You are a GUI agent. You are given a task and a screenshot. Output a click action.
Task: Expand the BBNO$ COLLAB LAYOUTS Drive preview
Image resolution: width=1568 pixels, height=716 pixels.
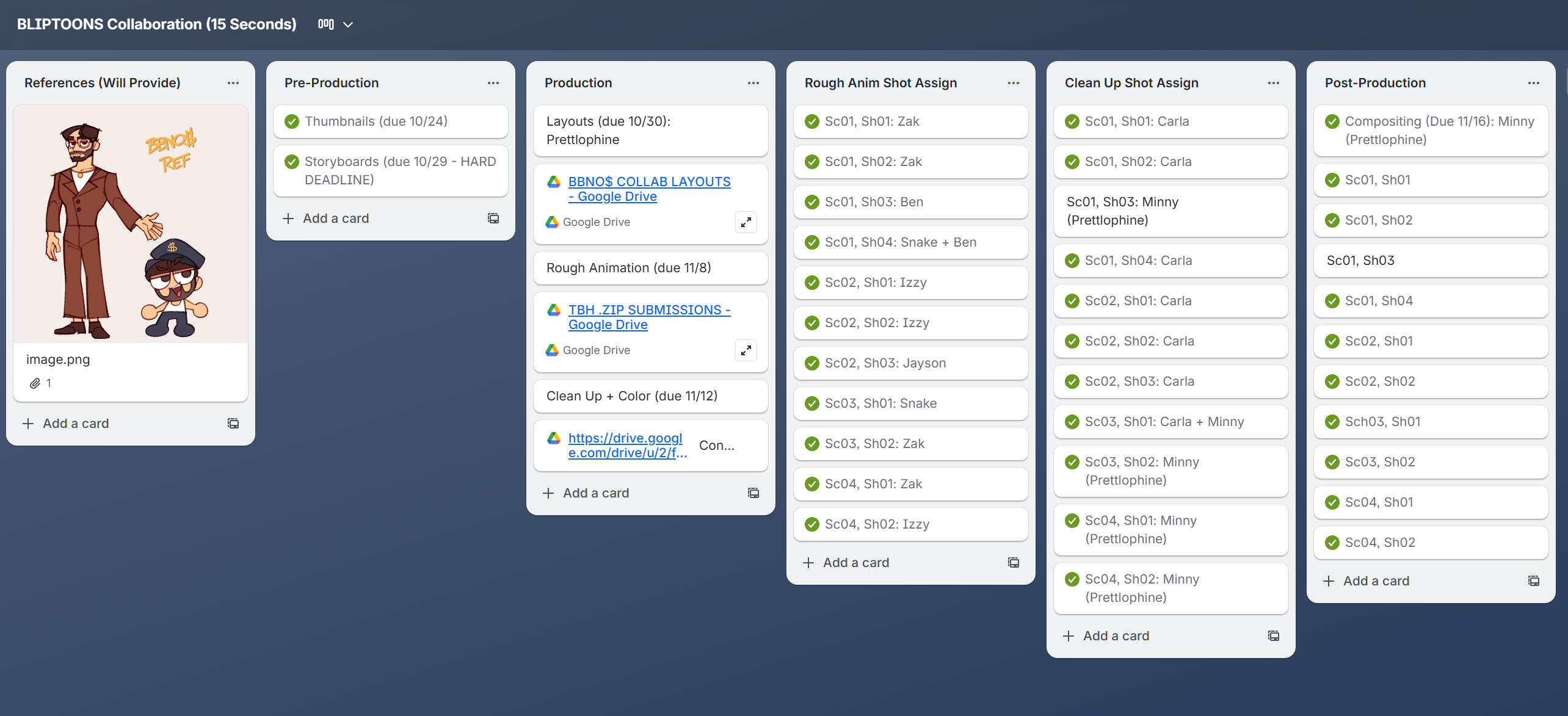[746, 222]
